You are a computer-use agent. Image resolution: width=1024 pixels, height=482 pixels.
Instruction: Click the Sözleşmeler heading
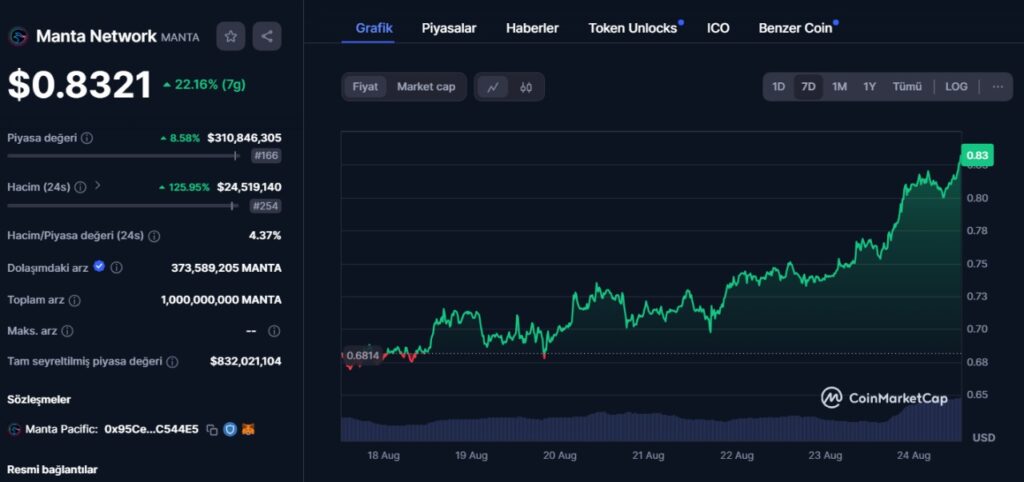pyautogui.click(x=39, y=399)
